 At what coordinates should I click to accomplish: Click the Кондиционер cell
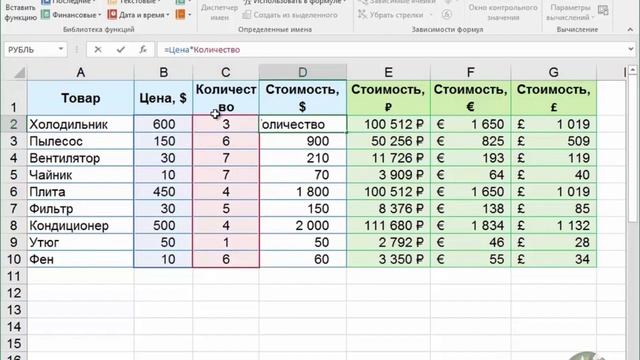click(80, 225)
